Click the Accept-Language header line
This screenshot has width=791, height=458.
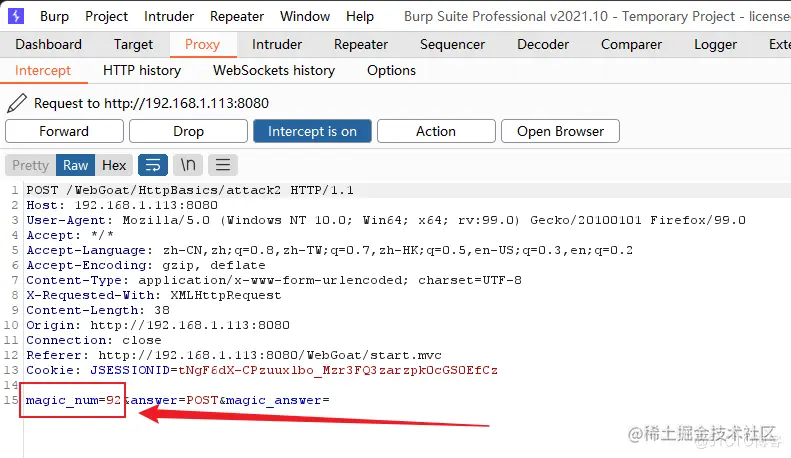[x=329, y=250]
